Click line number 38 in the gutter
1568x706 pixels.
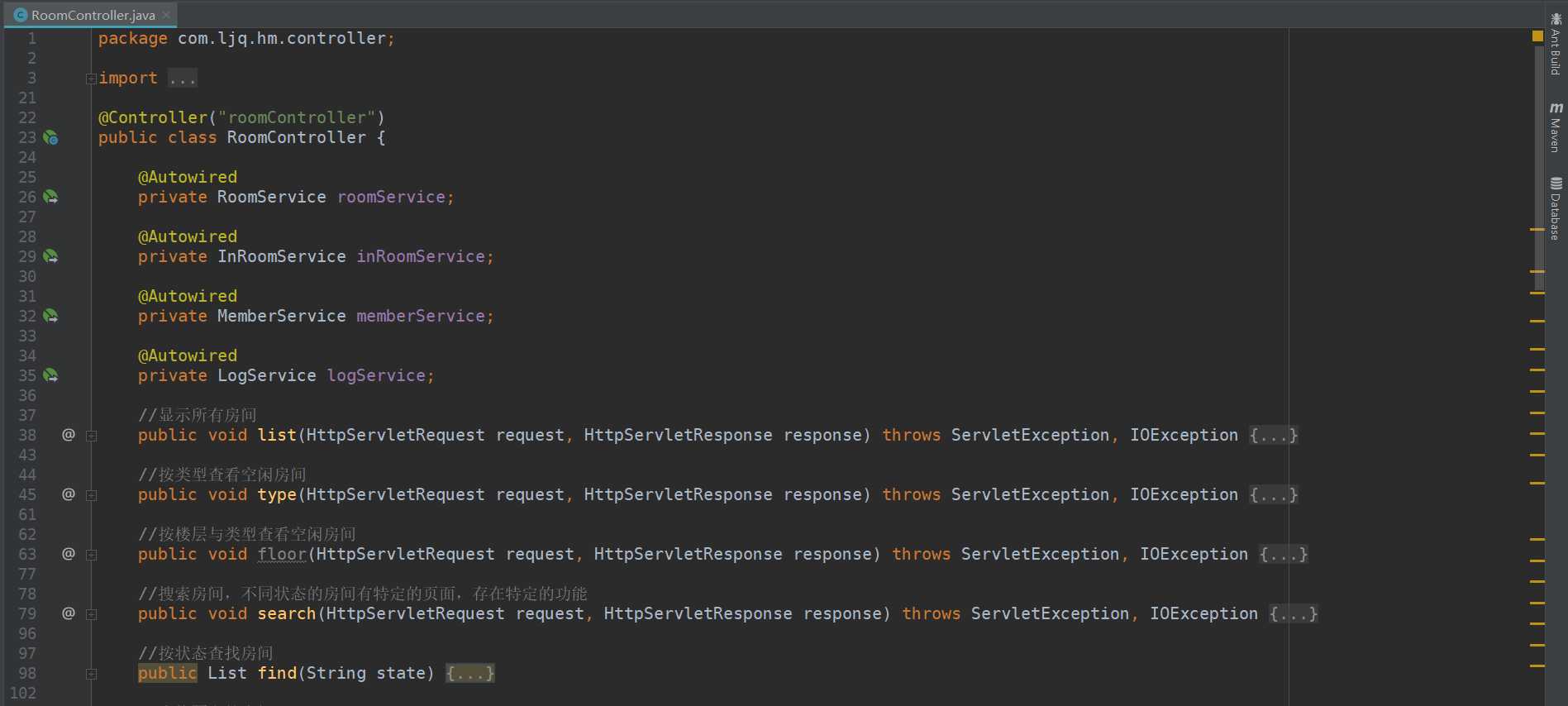27,435
